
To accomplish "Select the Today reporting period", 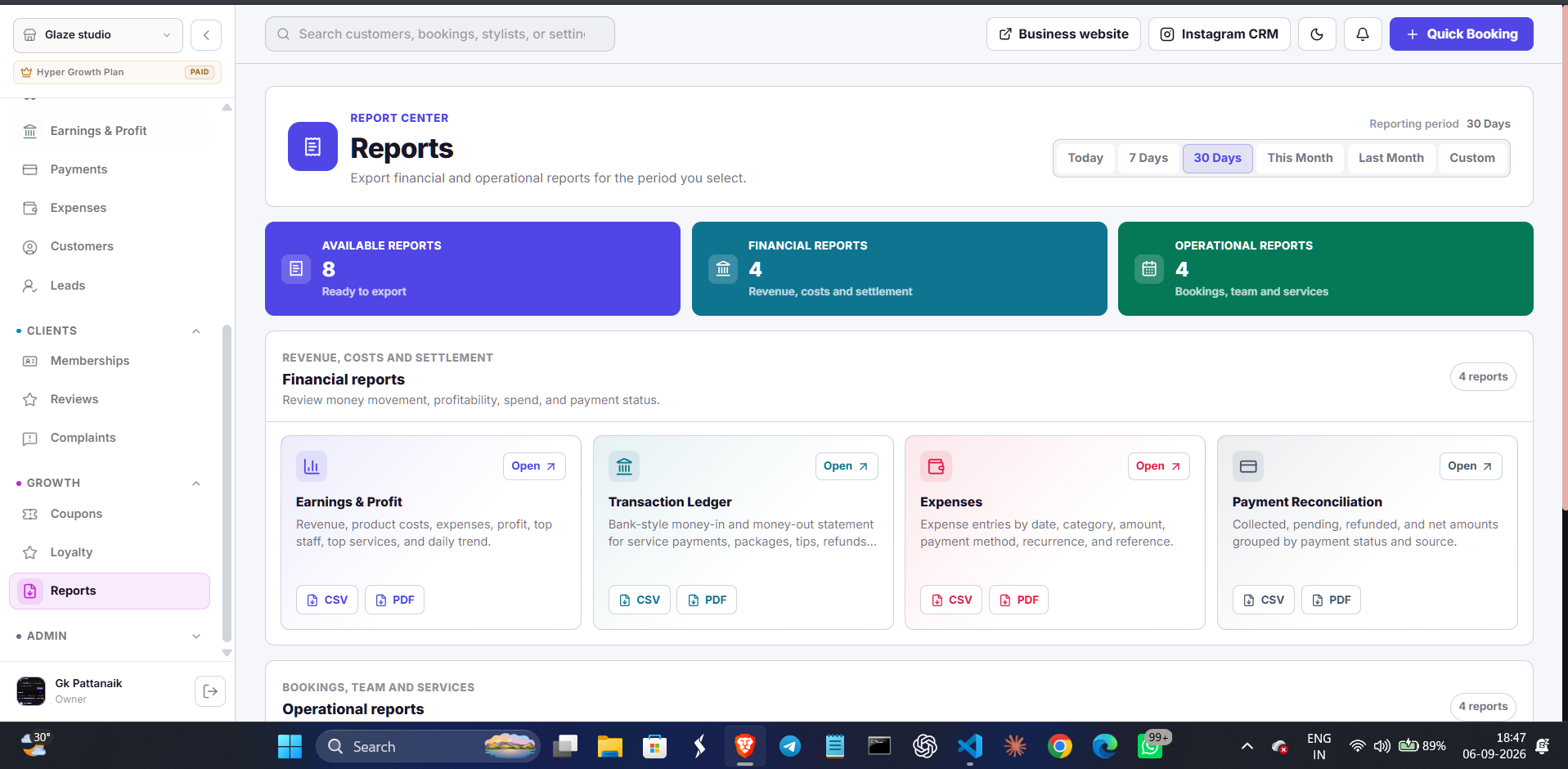I will [x=1085, y=158].
